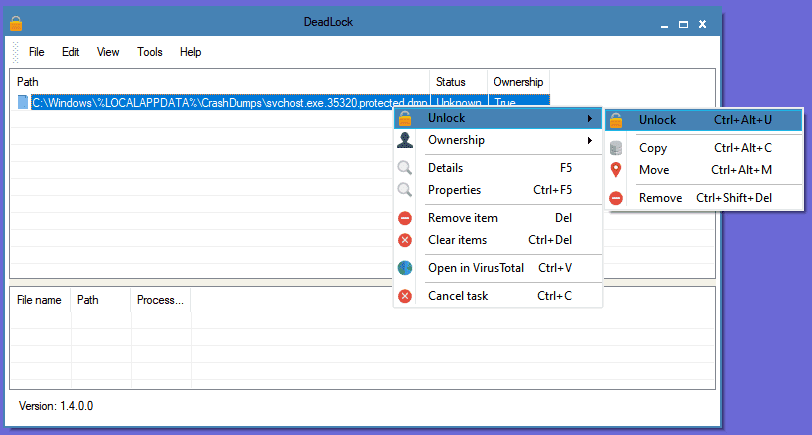The width and height of the screenshot is (812, 435).
Task: Choose Remove with Ctrl+Shift+Del in submenu
Action: pos(704,198)
